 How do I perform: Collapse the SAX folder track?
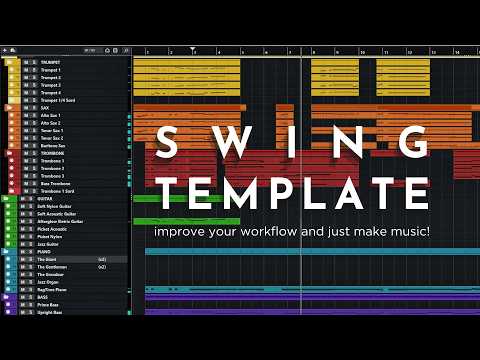(x=9, y=108)
